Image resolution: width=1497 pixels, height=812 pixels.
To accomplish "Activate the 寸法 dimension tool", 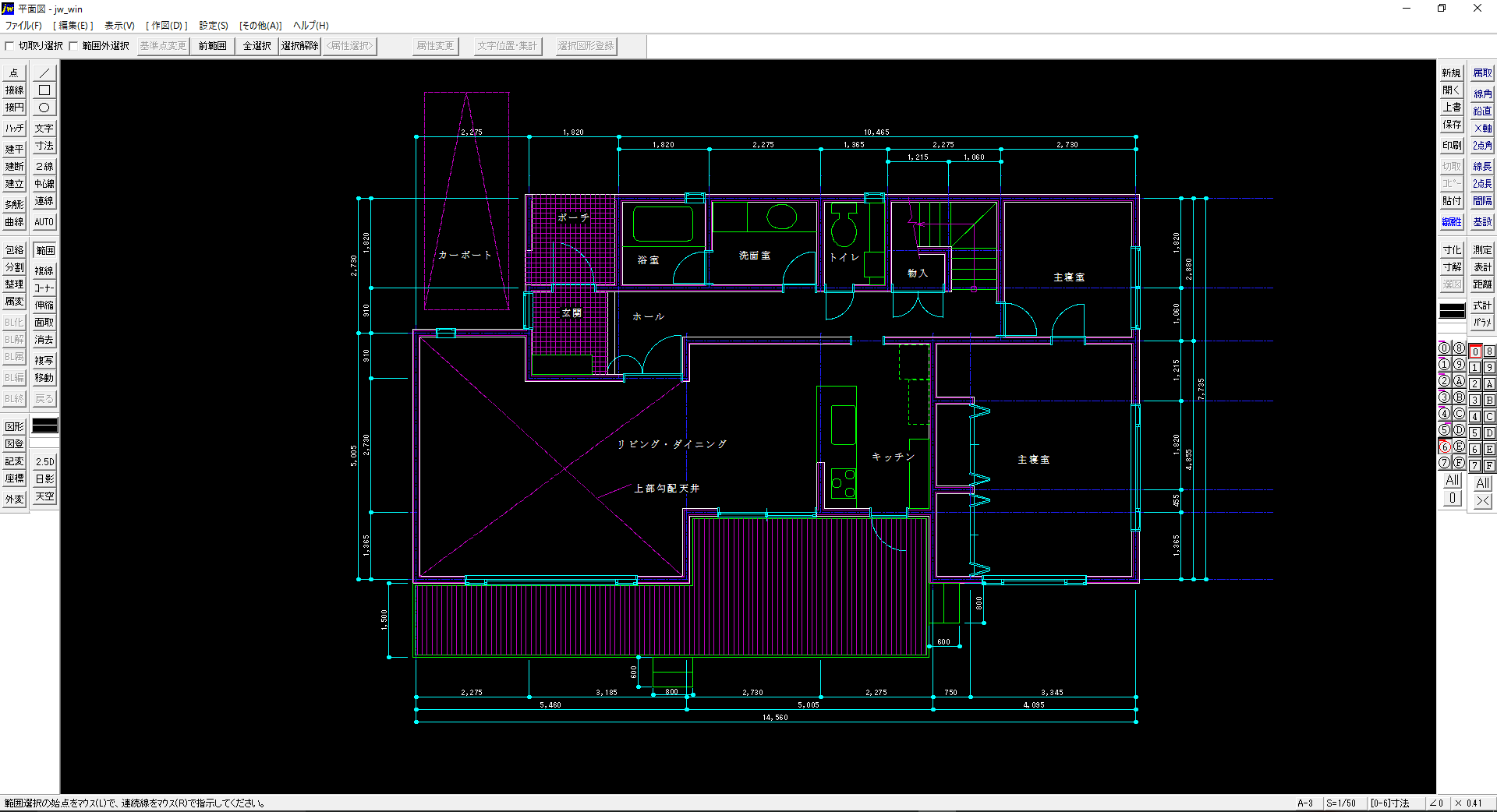I will tap(44, 146).
